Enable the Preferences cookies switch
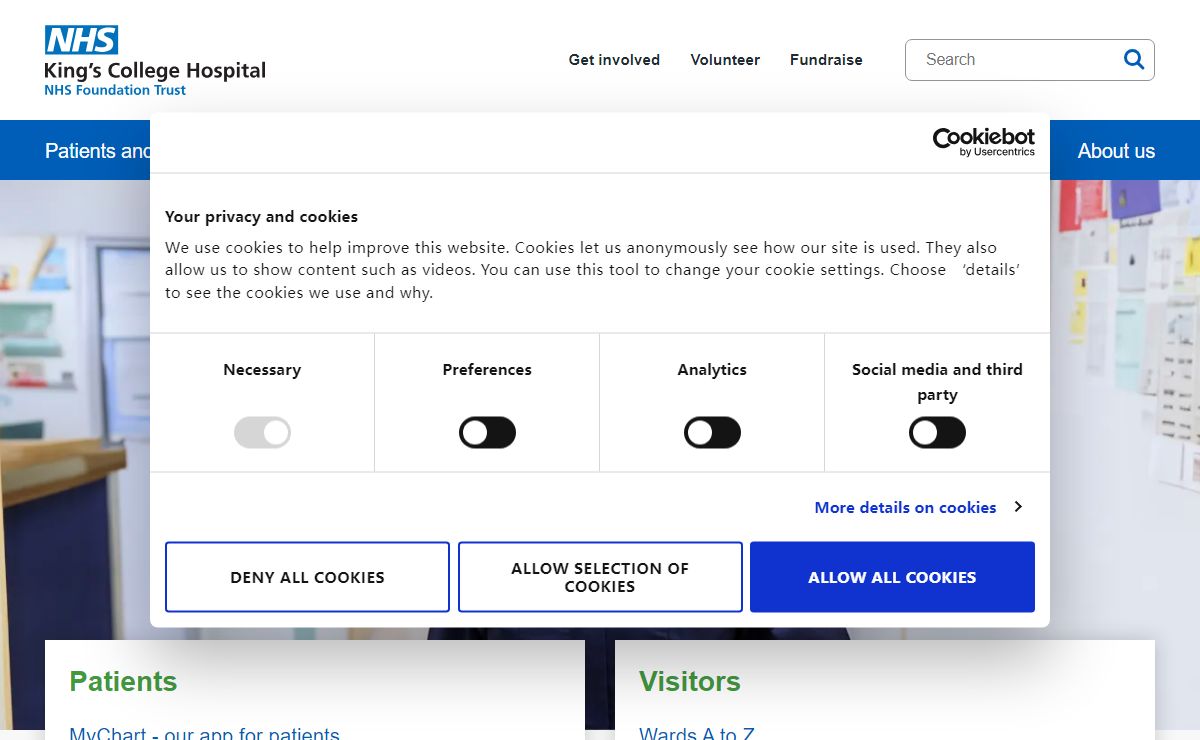Image resolution: width=1200 pixels, height=740 pixels. (487, 433)
